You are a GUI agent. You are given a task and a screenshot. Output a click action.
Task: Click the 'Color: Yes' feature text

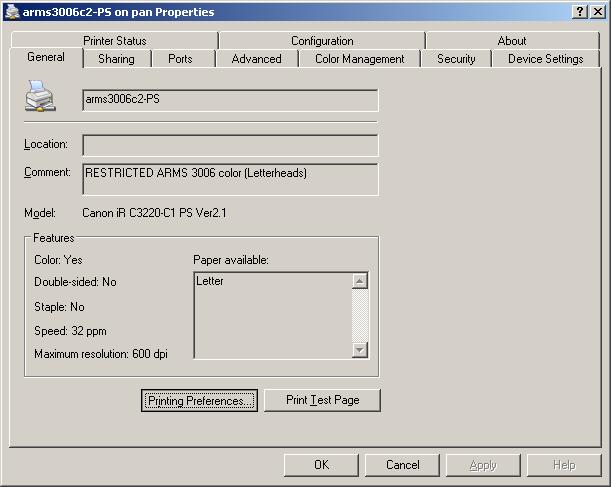click(x=58, y=260)
